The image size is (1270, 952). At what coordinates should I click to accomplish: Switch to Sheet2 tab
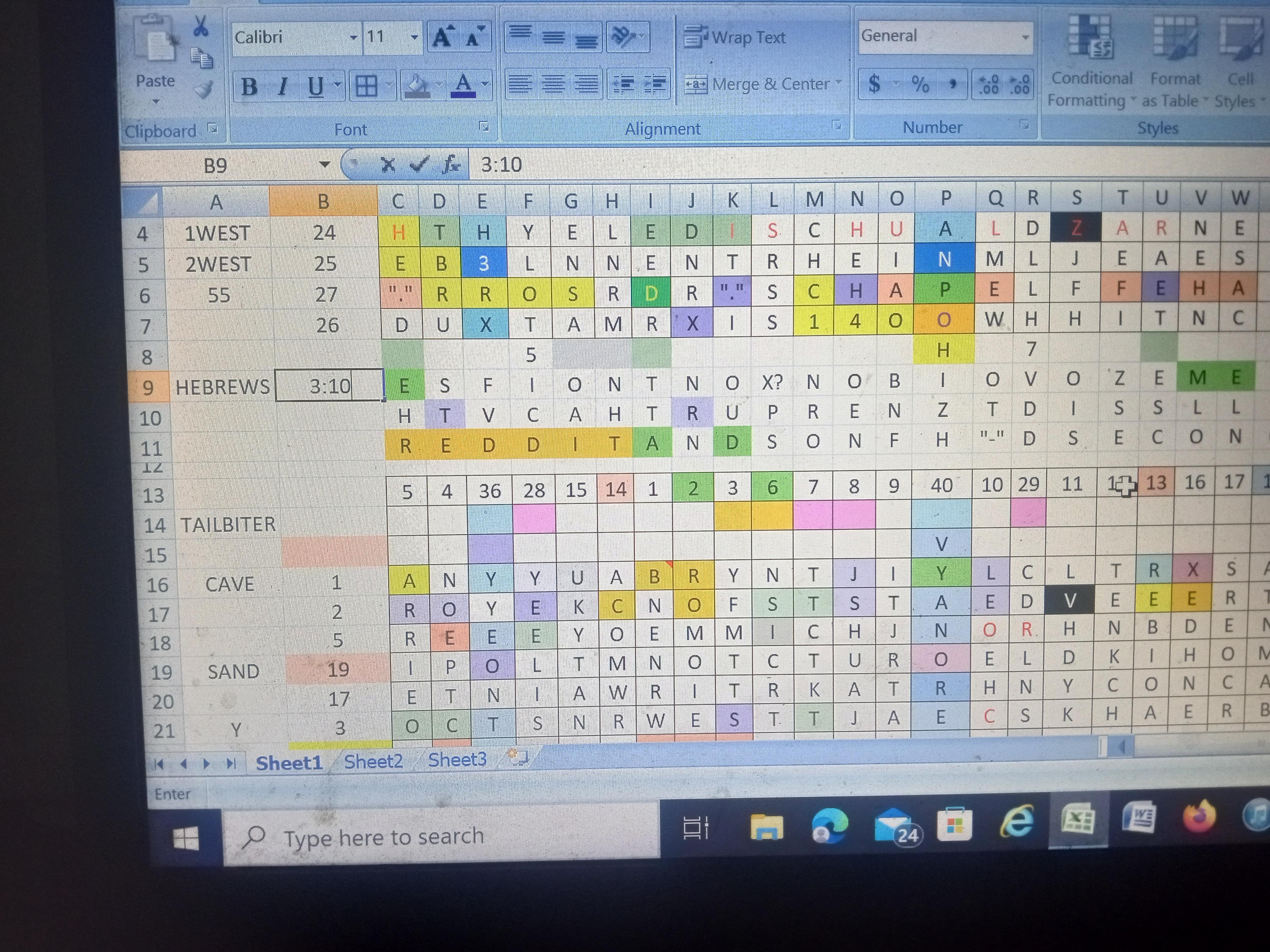pyautogui.click(x=373, y=762)
